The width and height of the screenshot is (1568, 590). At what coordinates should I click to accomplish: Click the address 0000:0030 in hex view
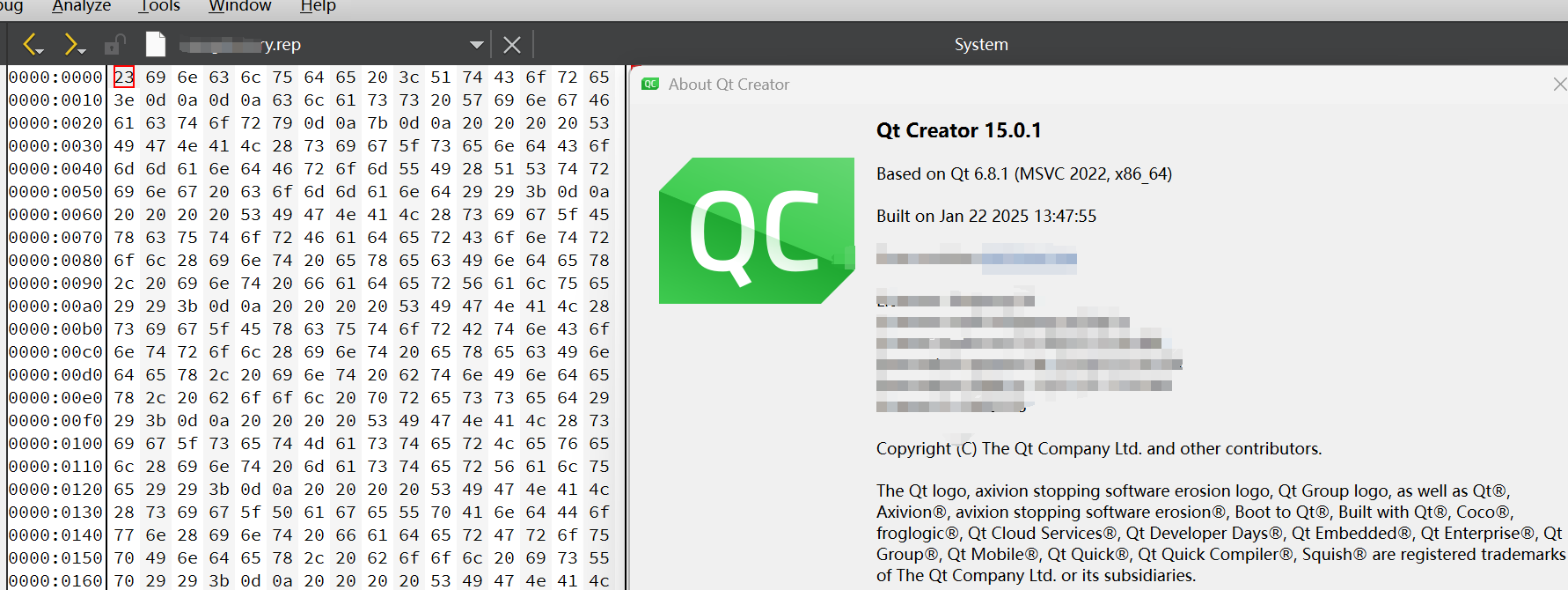(x=55, y=146)
